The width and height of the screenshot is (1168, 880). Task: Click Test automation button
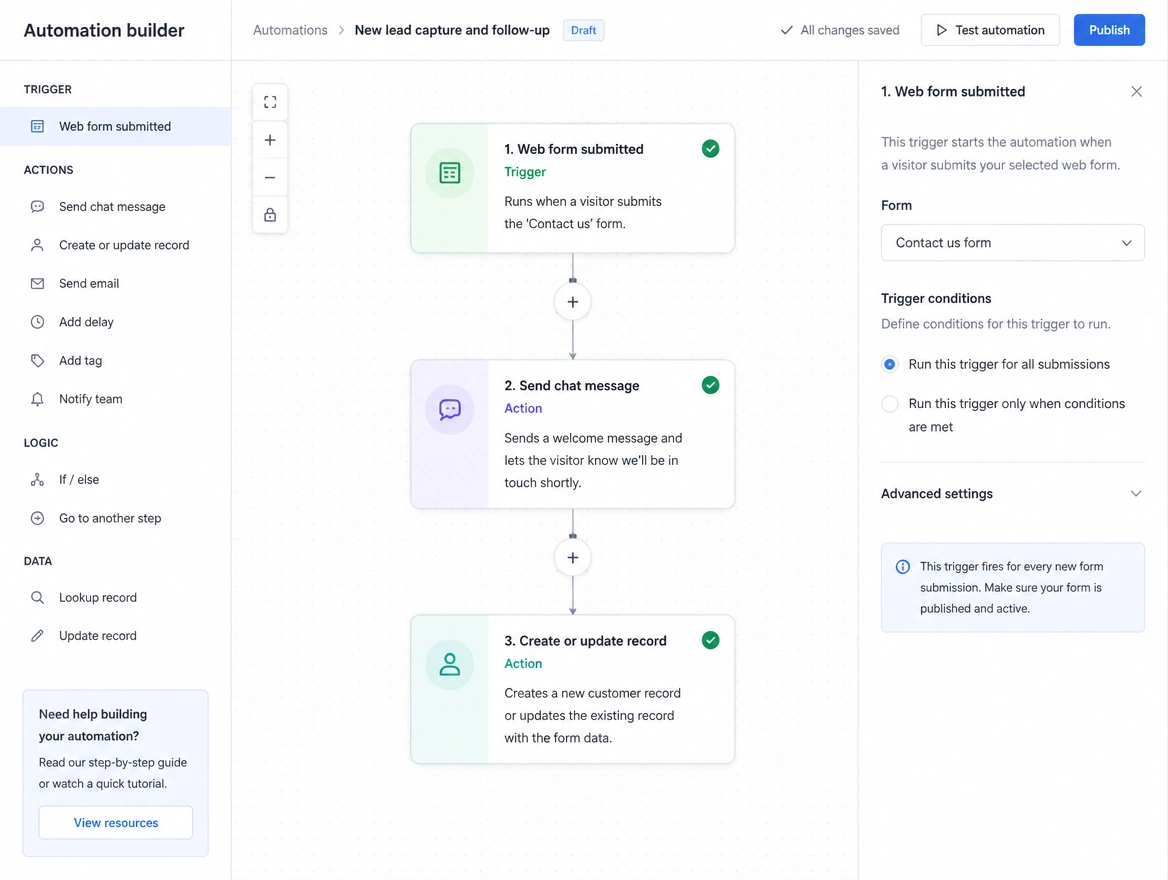(990, 30)
